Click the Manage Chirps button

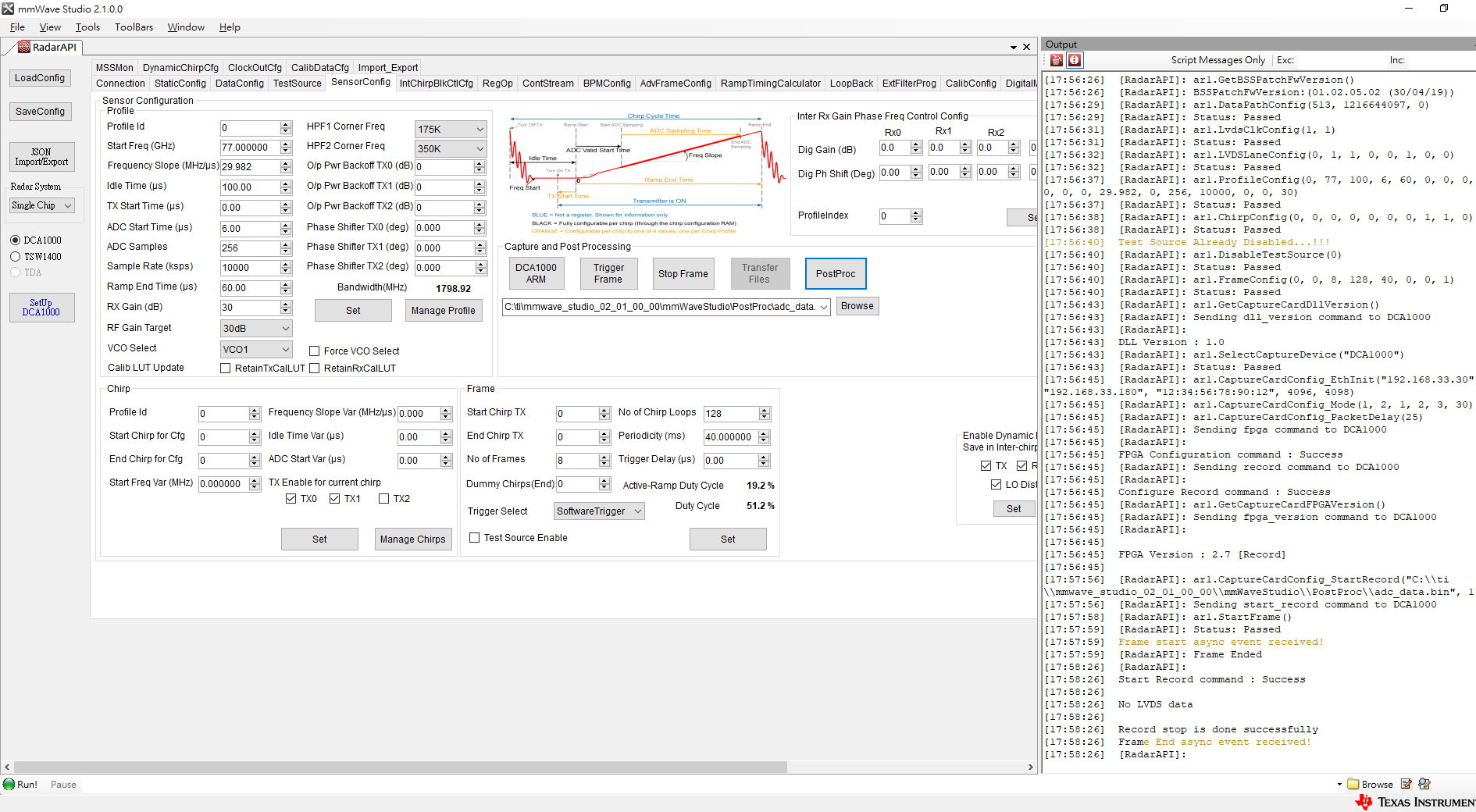point(413,540)
